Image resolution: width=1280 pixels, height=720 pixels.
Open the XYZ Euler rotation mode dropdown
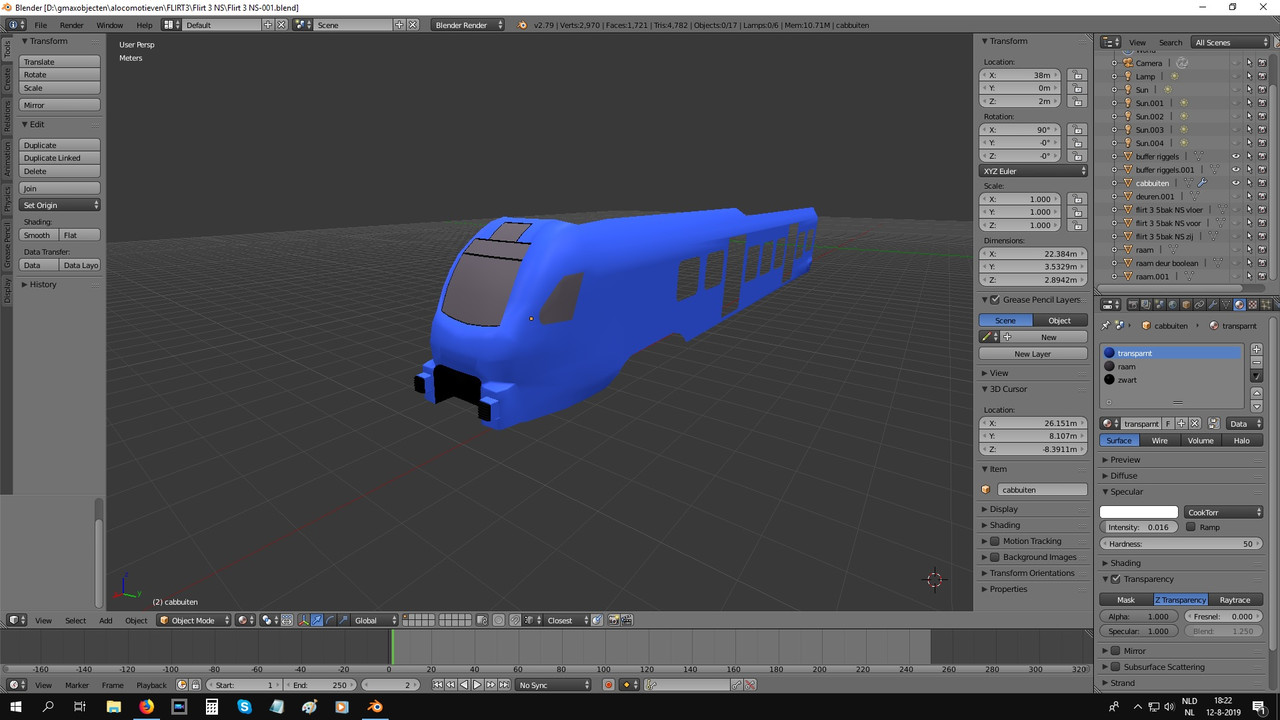pos(1033,171)
